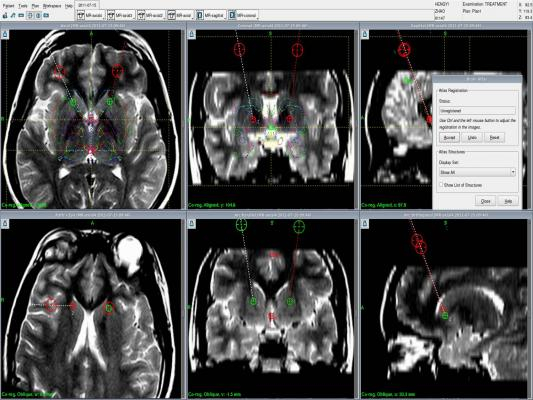The image size is (533, 400).
Task: Expand the arrow beside MR-coronal toolbar button
Action: pos(258,17)
